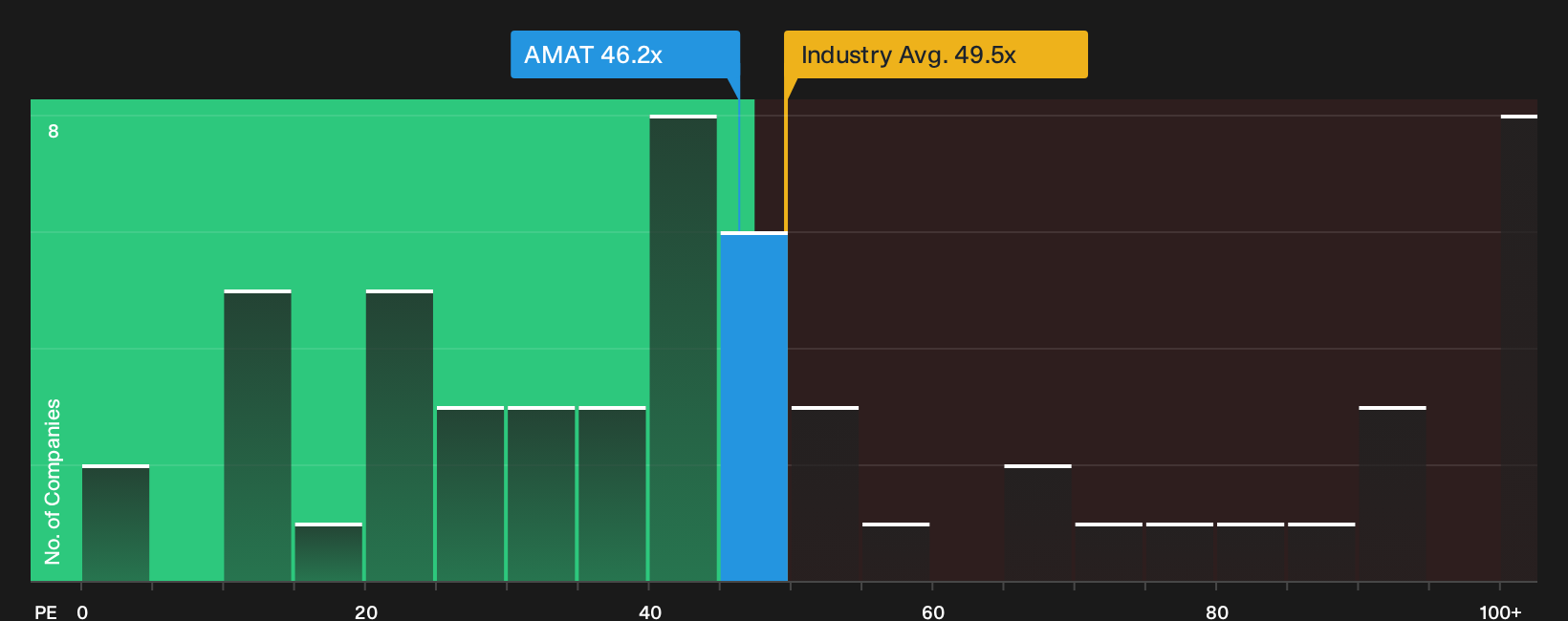The height and width of the screenshot is (621, 1568).
Task: Select the bar at PE 80–85
Action: [x=1251, y=552]
